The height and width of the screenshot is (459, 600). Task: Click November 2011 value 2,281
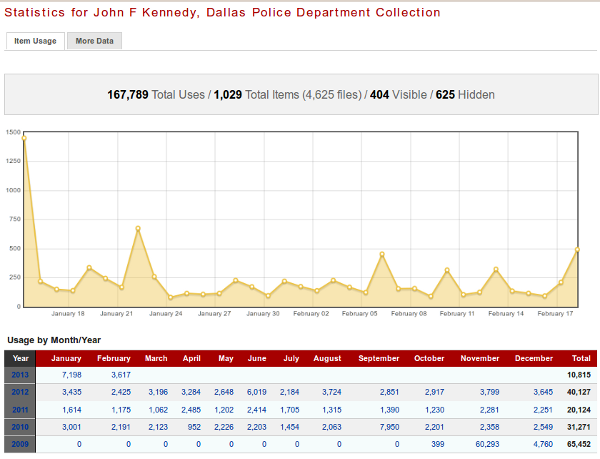click(x=489, y=410)
